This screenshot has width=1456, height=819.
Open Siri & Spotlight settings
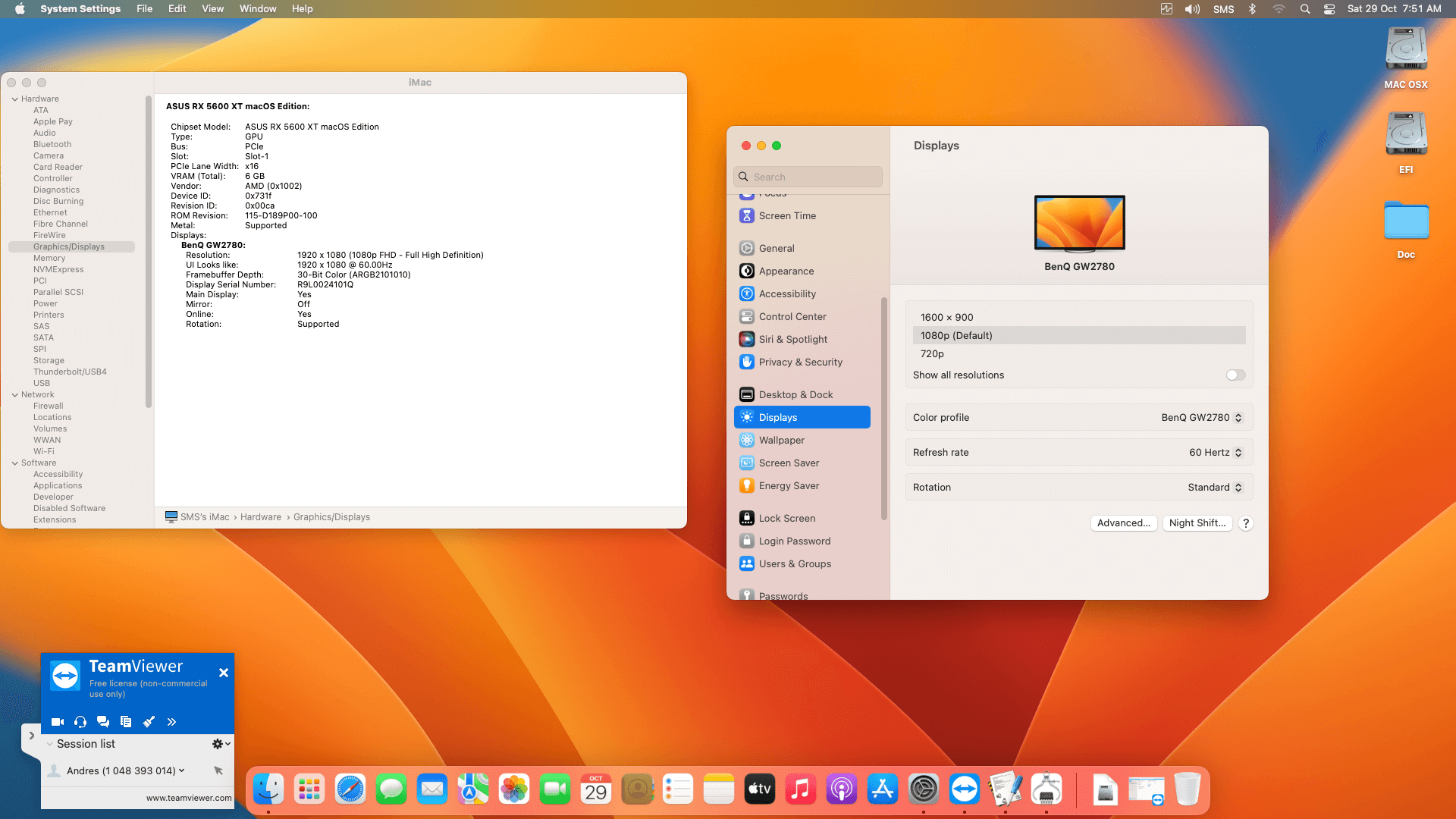point(802,340)
